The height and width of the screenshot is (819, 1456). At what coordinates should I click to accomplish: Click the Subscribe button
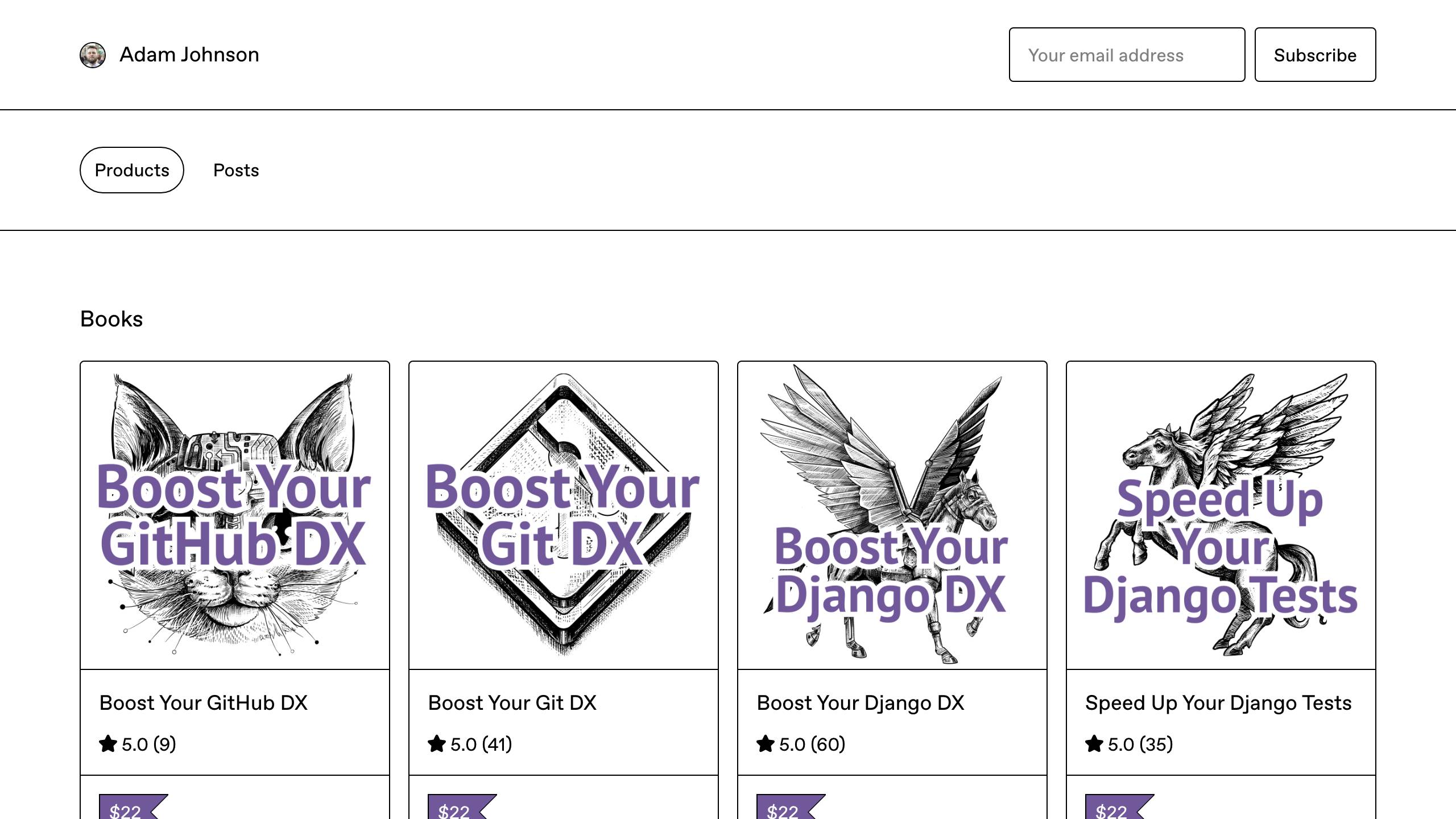(x=1315, y=55)
